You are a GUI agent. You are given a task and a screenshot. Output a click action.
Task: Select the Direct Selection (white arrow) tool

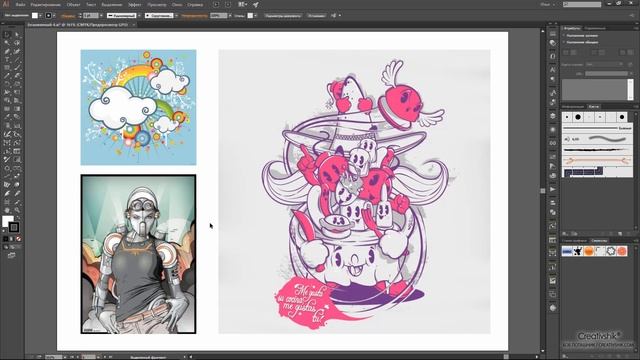17,35
